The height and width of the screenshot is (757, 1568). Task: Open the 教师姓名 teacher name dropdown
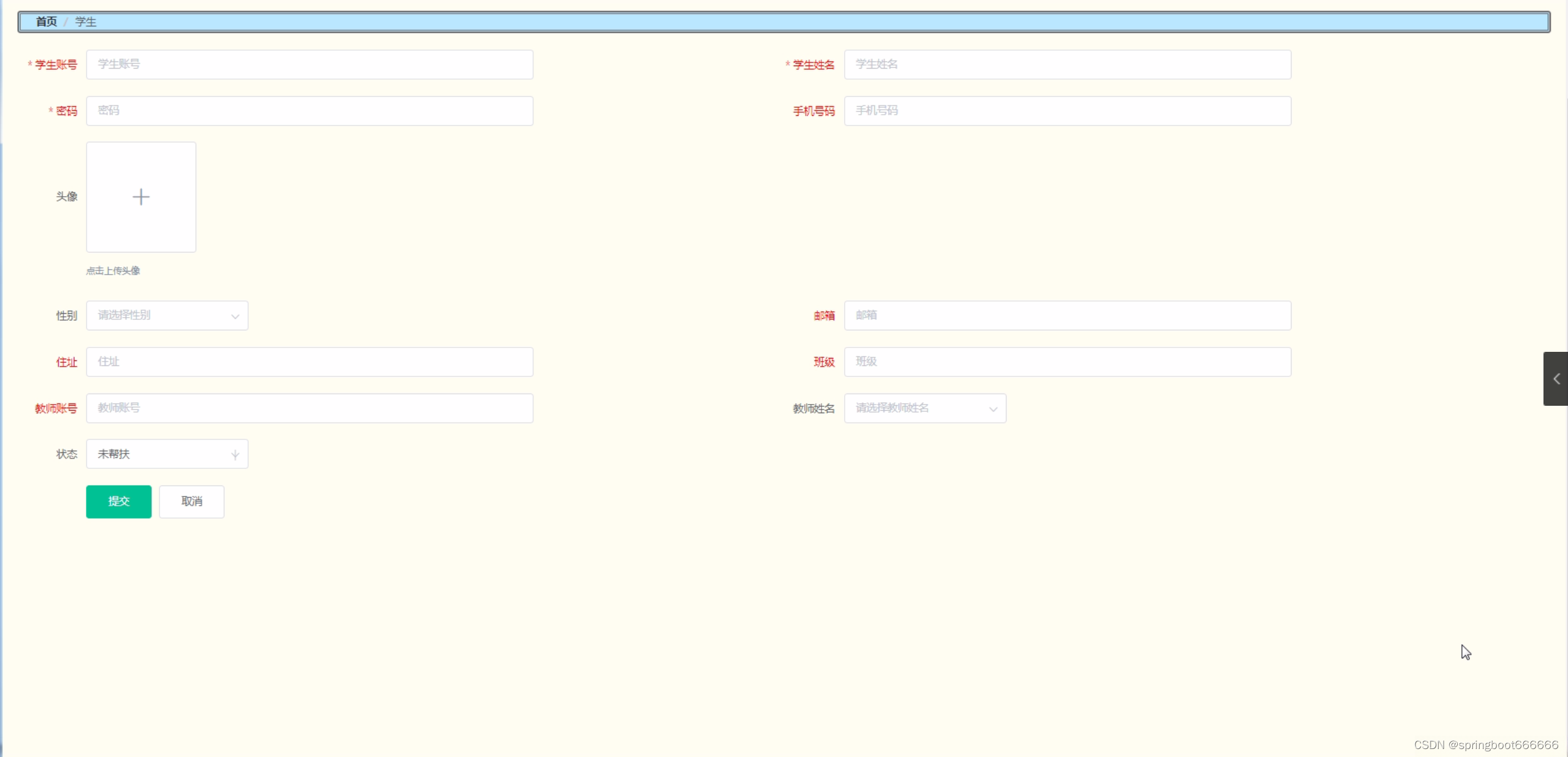pos(924,408)
